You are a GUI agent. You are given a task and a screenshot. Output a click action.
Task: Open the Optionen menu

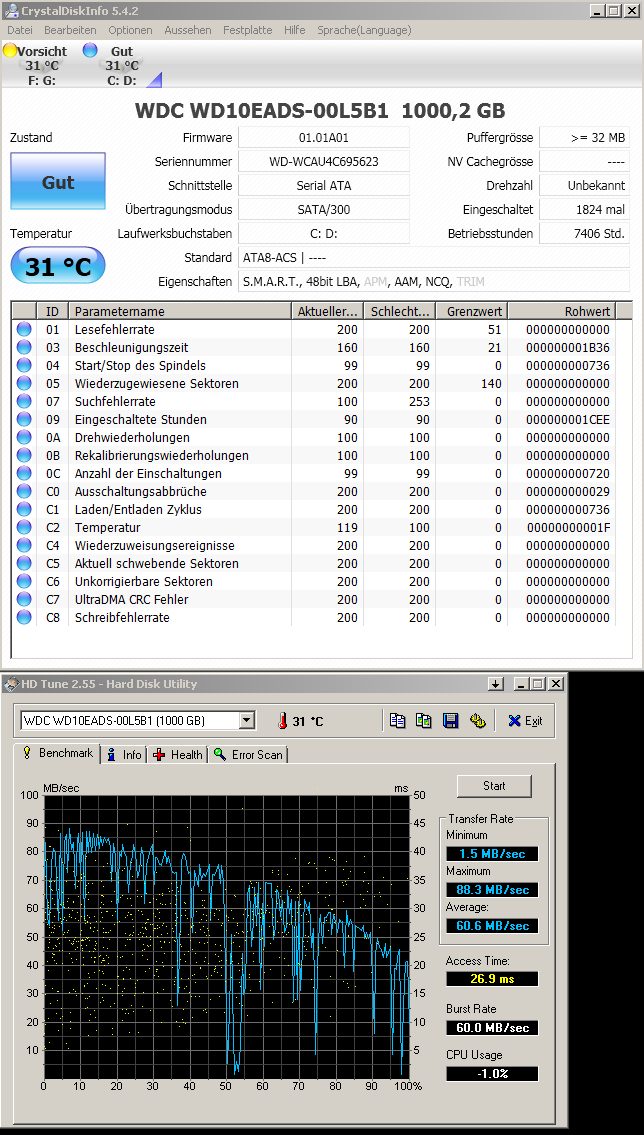130,30
